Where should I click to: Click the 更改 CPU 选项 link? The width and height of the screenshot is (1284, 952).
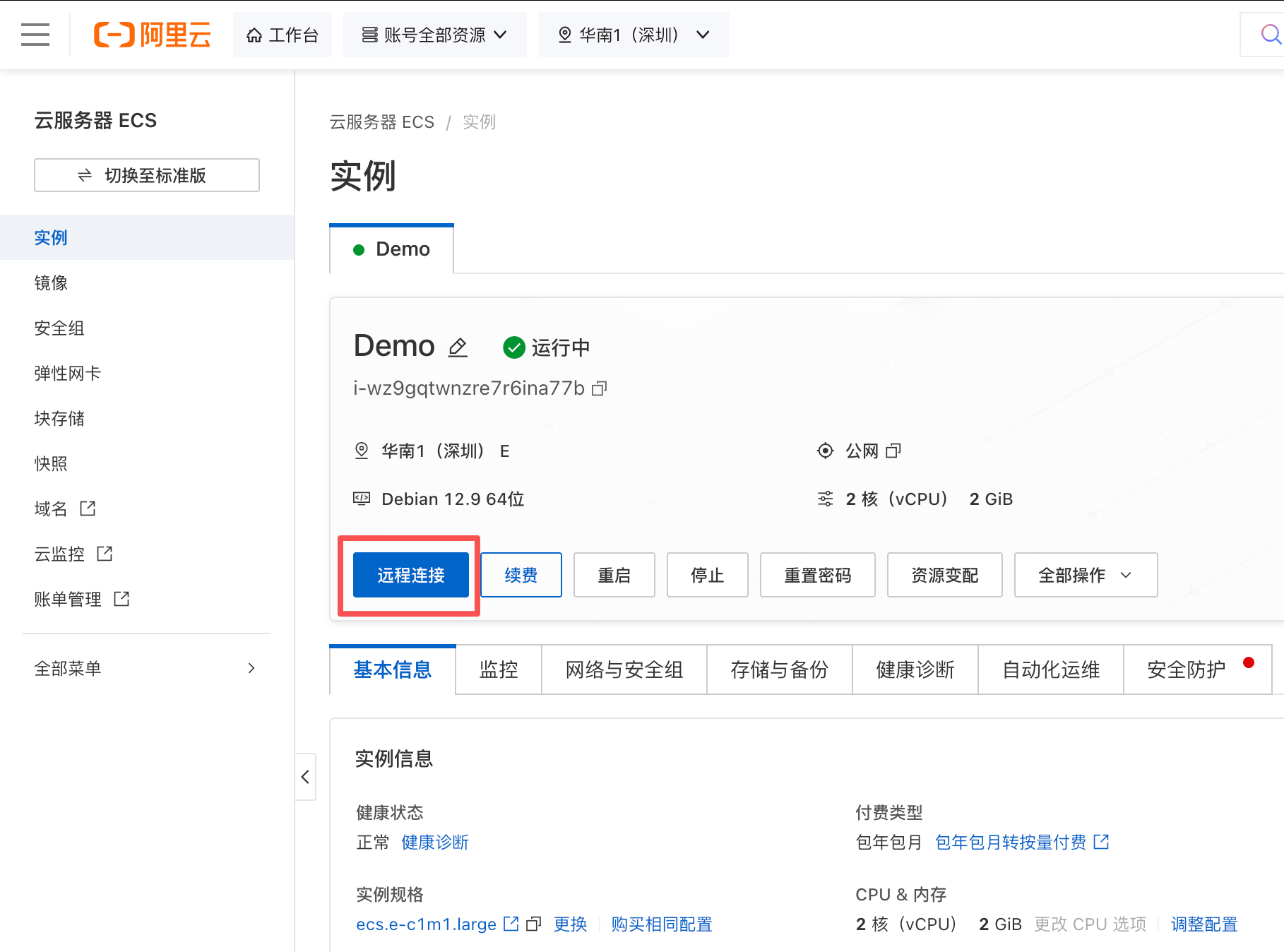pyautogui.click(x=1090, y=924)
